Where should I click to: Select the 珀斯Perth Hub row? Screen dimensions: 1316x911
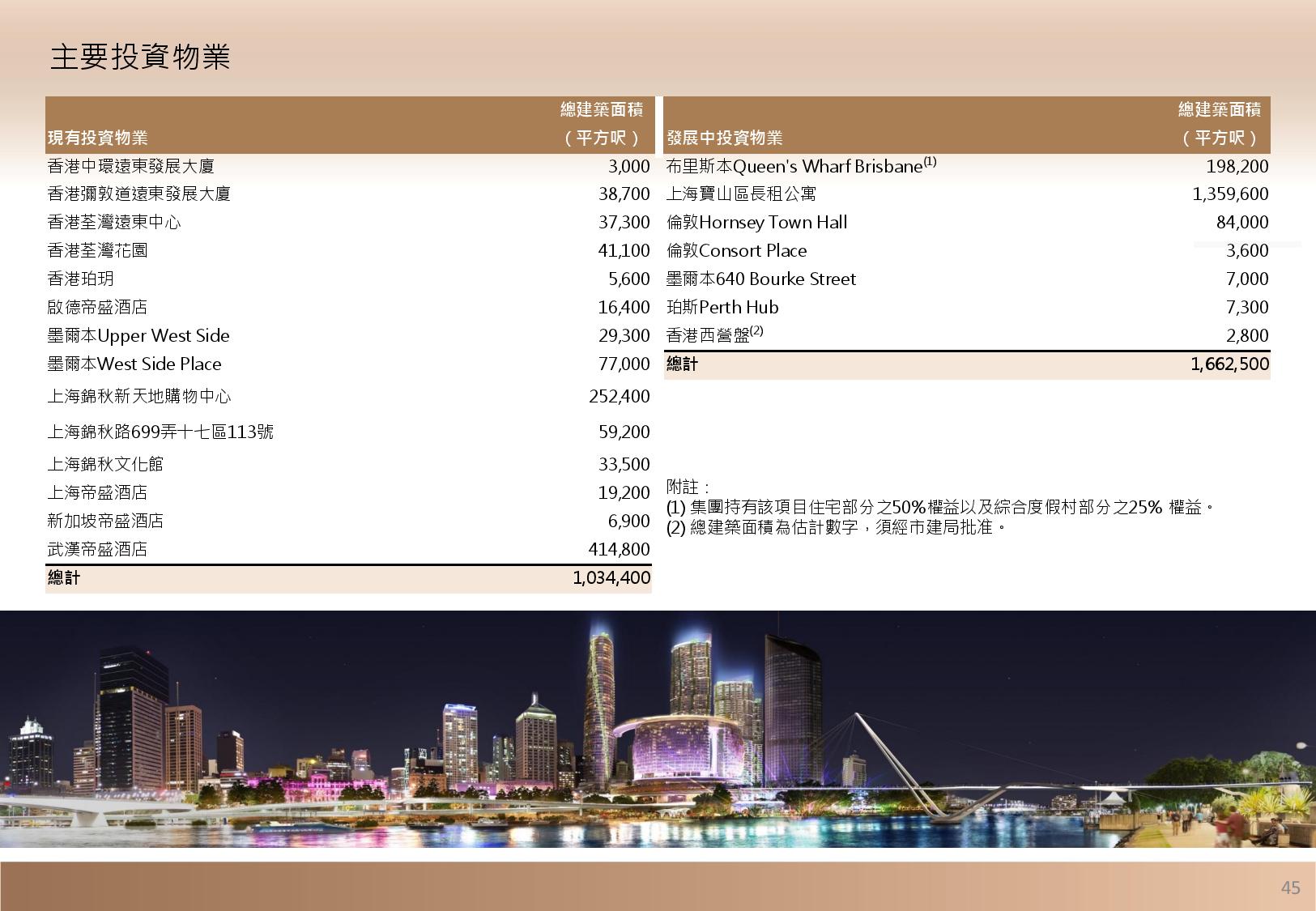pos(722,308)
